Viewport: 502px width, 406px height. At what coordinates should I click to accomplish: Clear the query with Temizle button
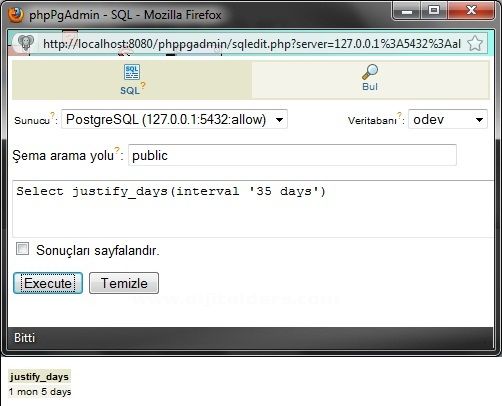click(124, 283)
